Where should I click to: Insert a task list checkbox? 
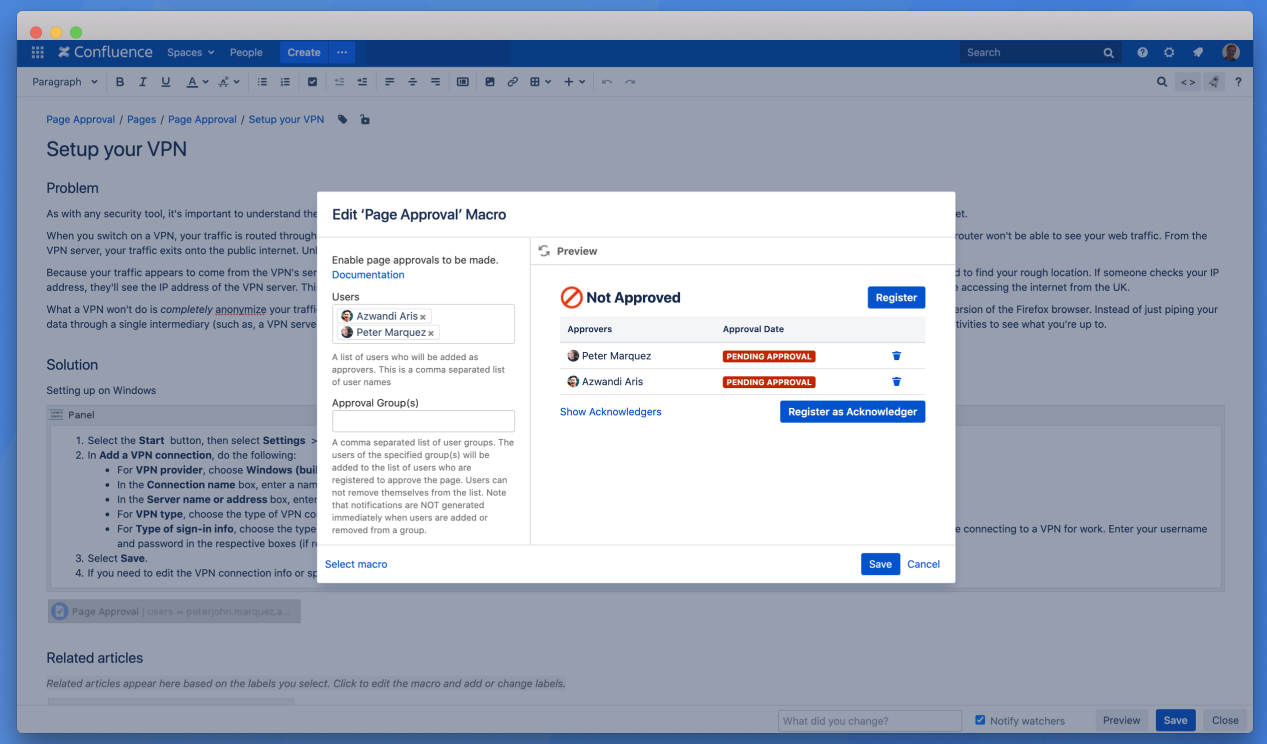313,82
